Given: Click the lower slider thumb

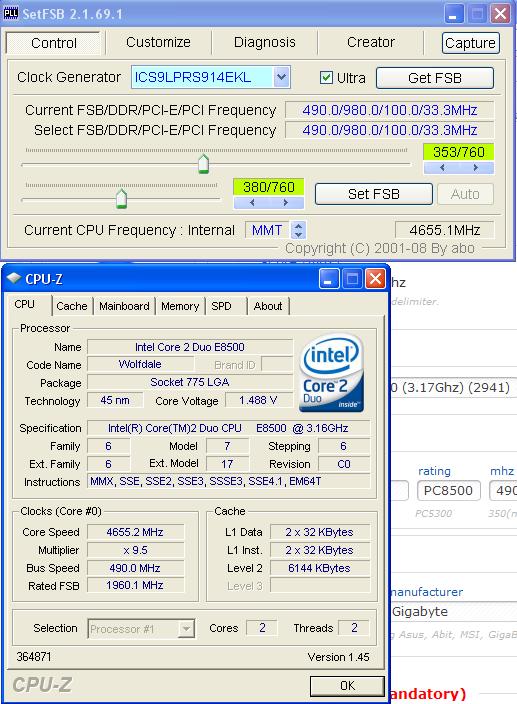Looking at the screenshot, I should [121, 198].
